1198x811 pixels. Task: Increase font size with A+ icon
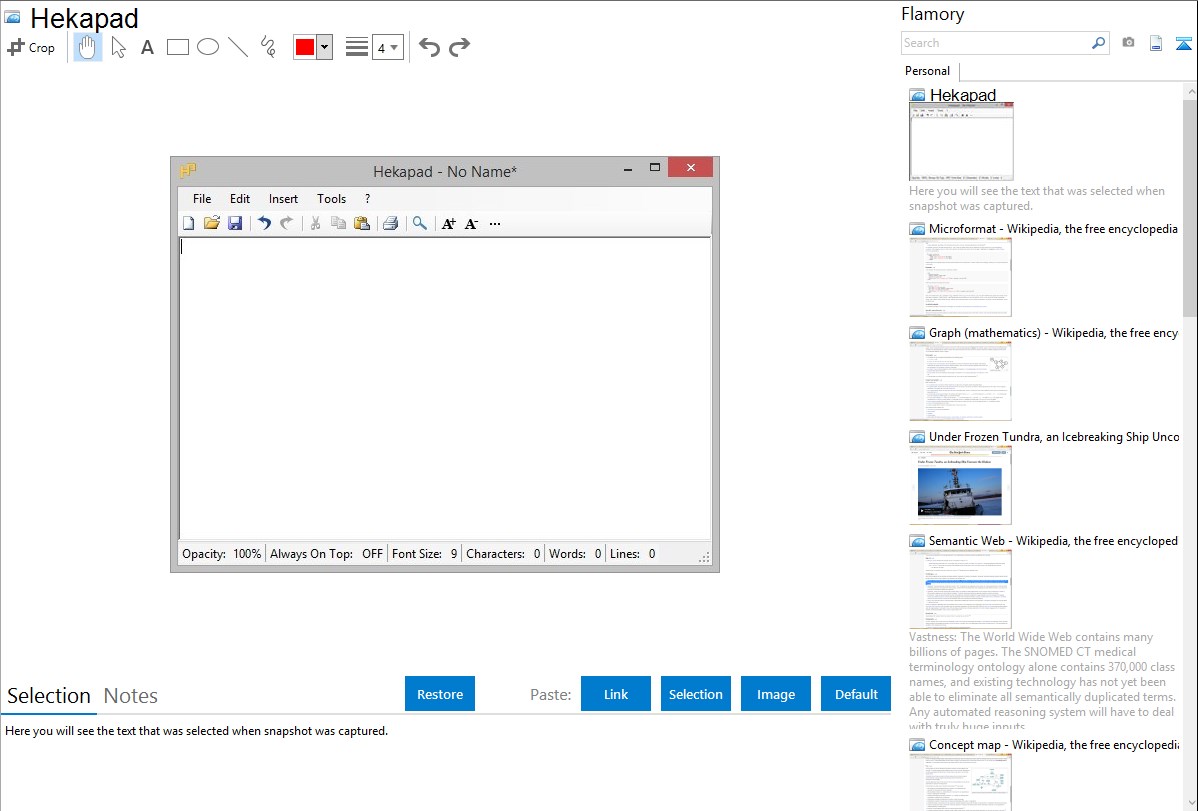pyautogui.click(x=448, y=224)
